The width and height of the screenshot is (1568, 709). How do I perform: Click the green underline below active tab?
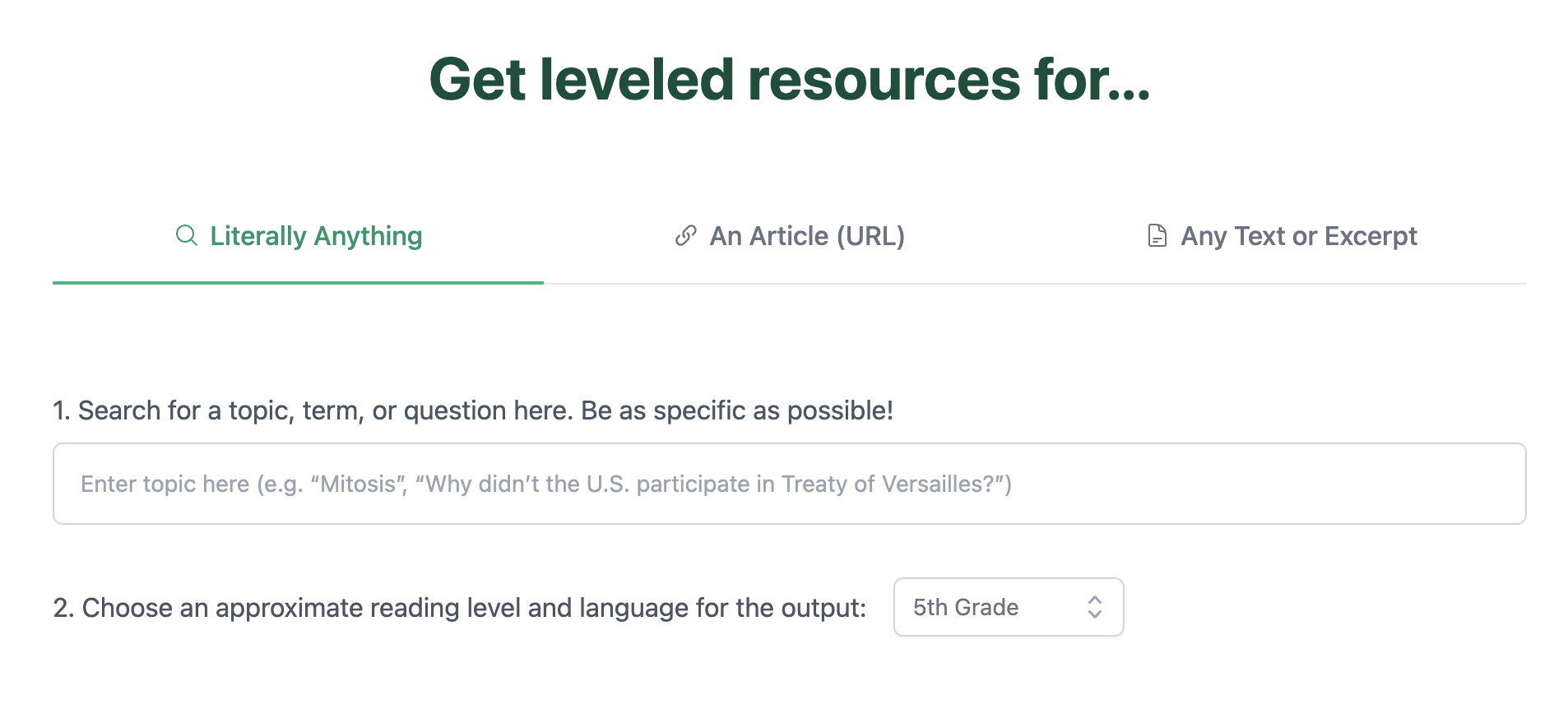(x=298, y=283)
